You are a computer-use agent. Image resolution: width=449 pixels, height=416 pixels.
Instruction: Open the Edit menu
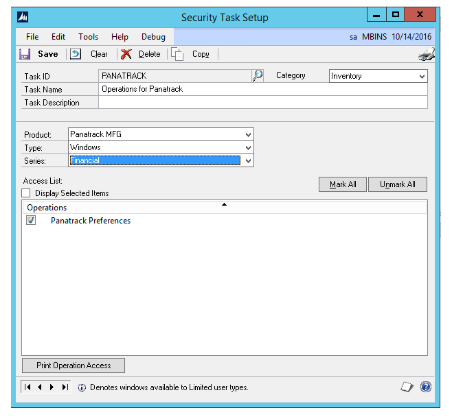point(58,37)
